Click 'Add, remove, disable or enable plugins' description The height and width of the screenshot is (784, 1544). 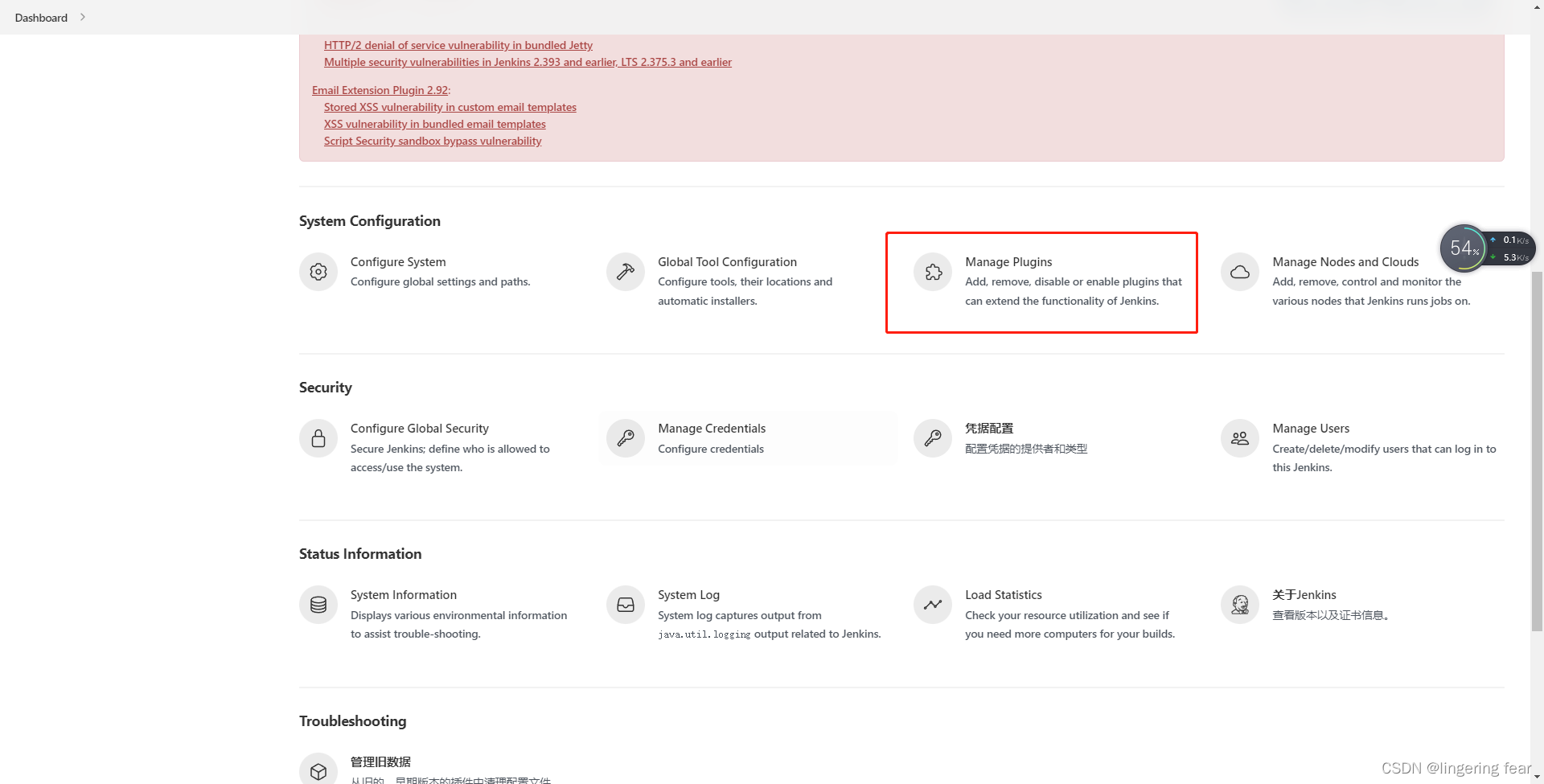coord(1074,291)
